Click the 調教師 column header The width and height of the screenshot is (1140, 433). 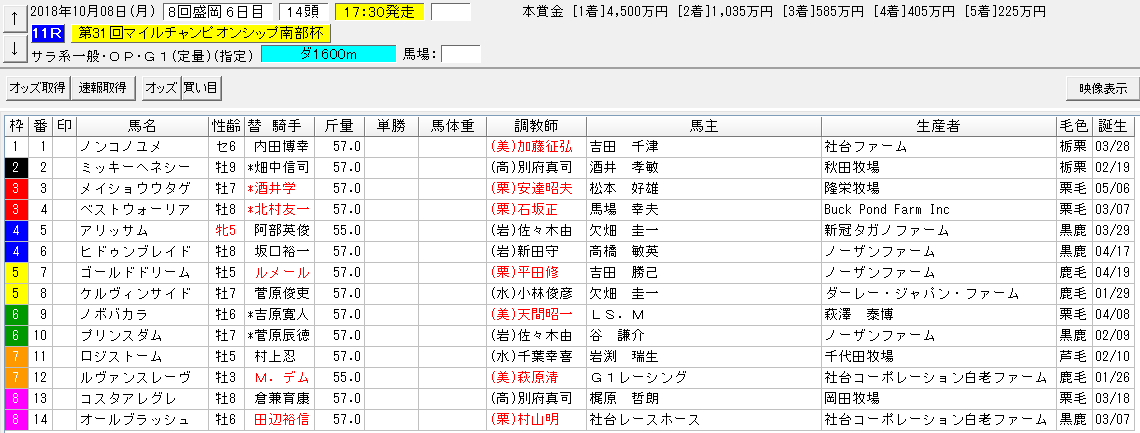[x=536, y=126]
